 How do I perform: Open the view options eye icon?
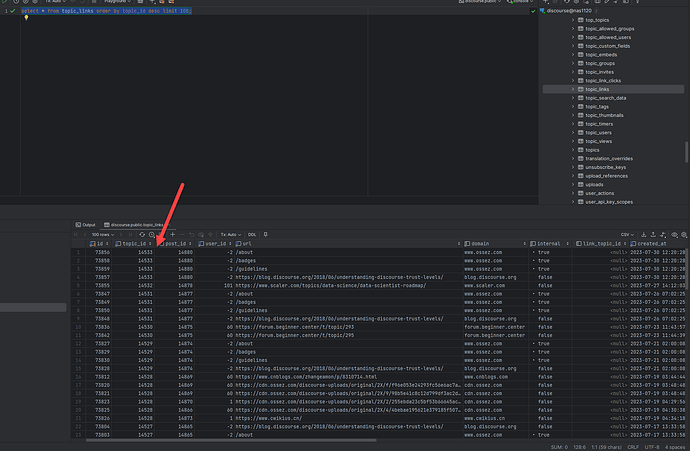(x=674, y=235)
